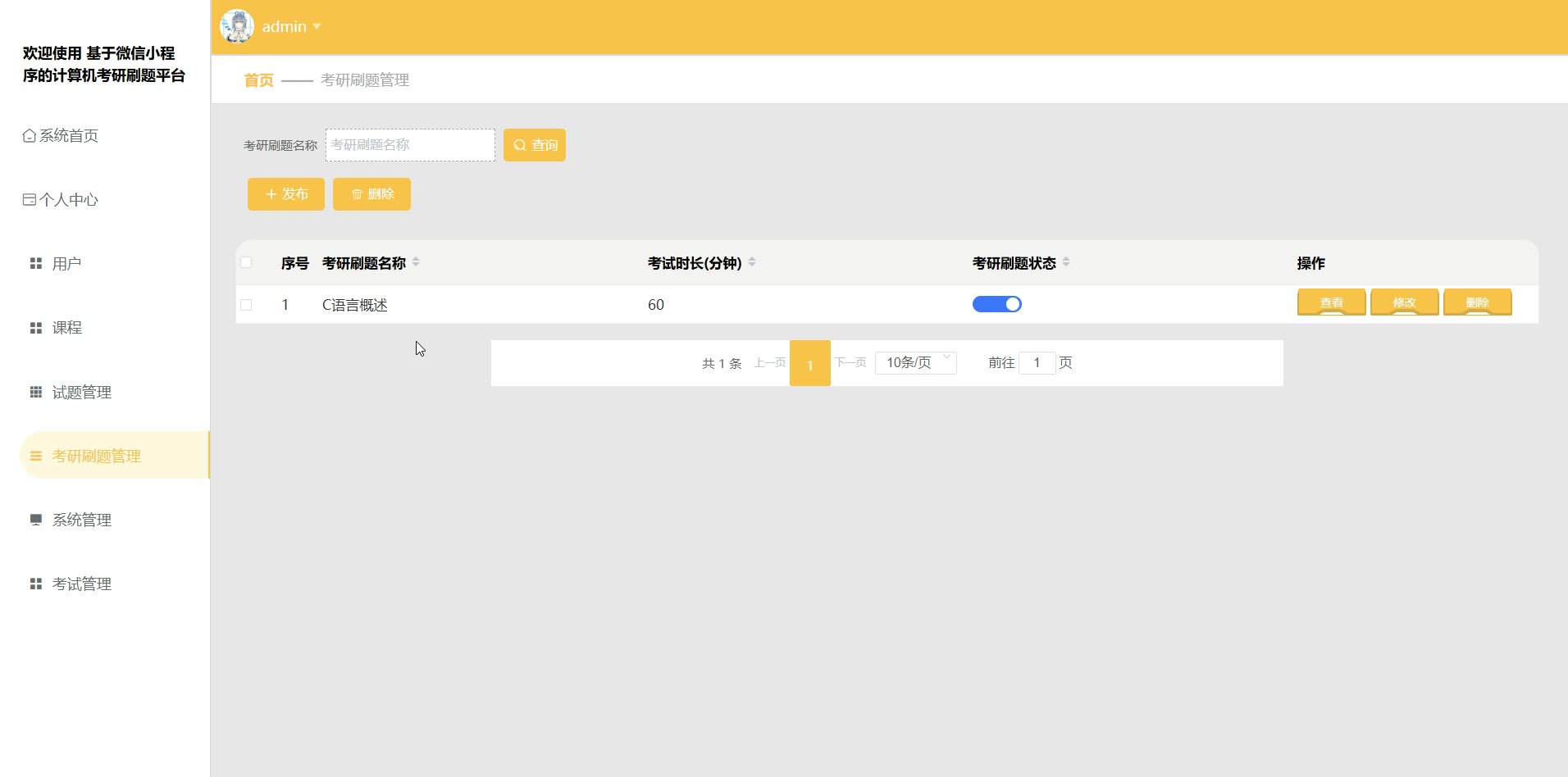Open the admin account dropdown arrow
1568x777 pixels.
coord(317,27)
